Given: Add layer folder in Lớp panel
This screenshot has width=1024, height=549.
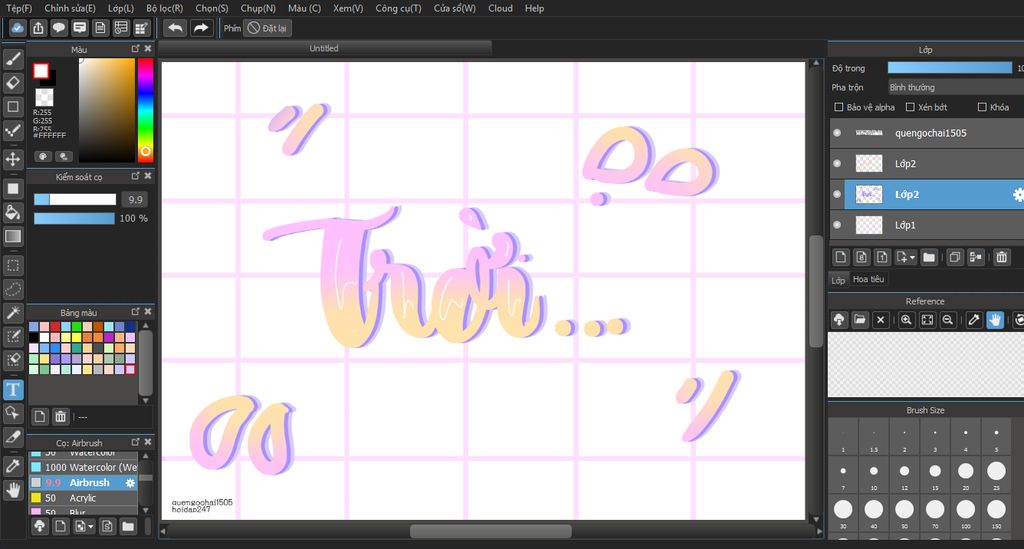Looking at the screenshot, I should click(x=929, y=257).
